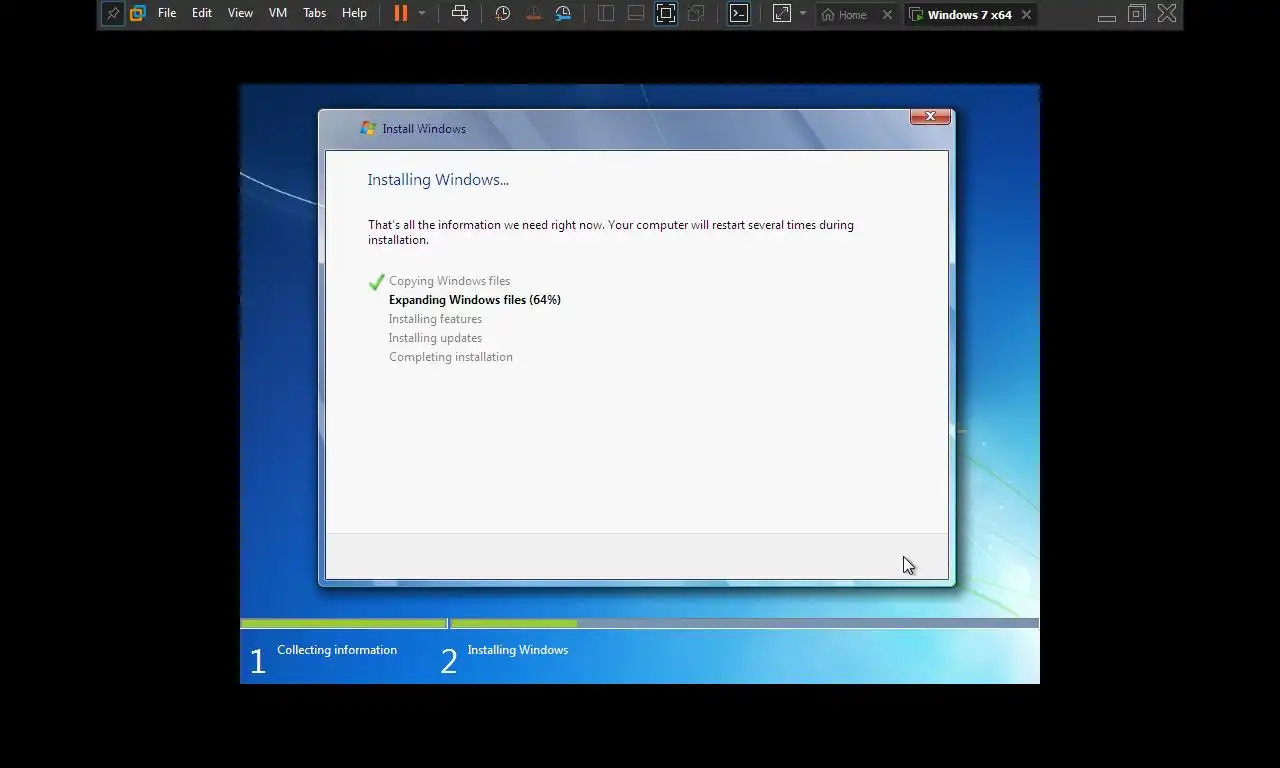
Task: Click Expanding Windows files (64%) text
Action: click(x=475, y=300)
